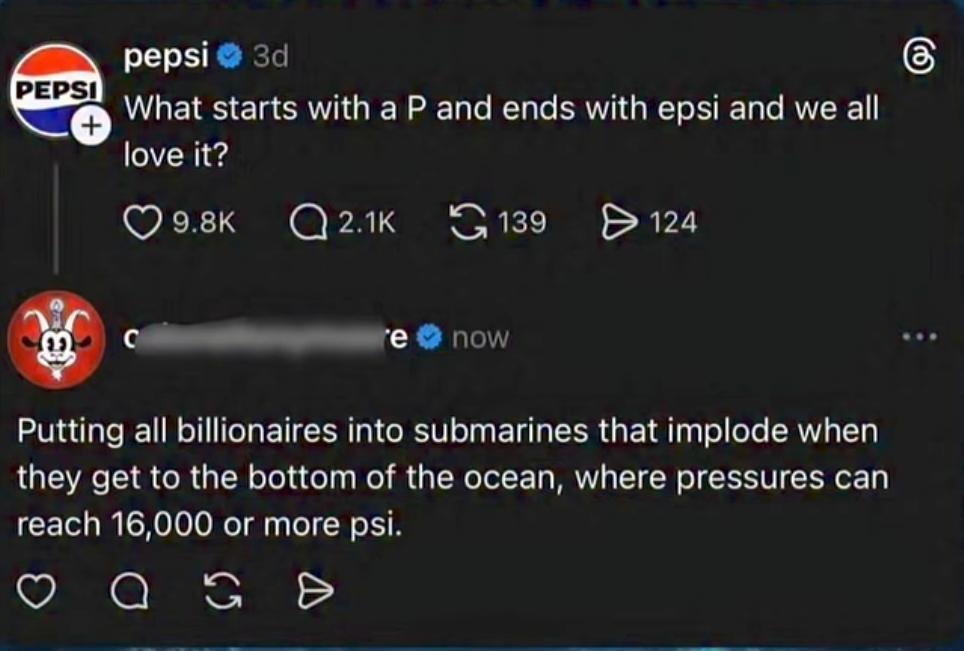Screen dimensions: 964x651
Task: Follow Pepsi via the plus badge on its avatar
Action: pyautogui.click(x=91, y=125)
